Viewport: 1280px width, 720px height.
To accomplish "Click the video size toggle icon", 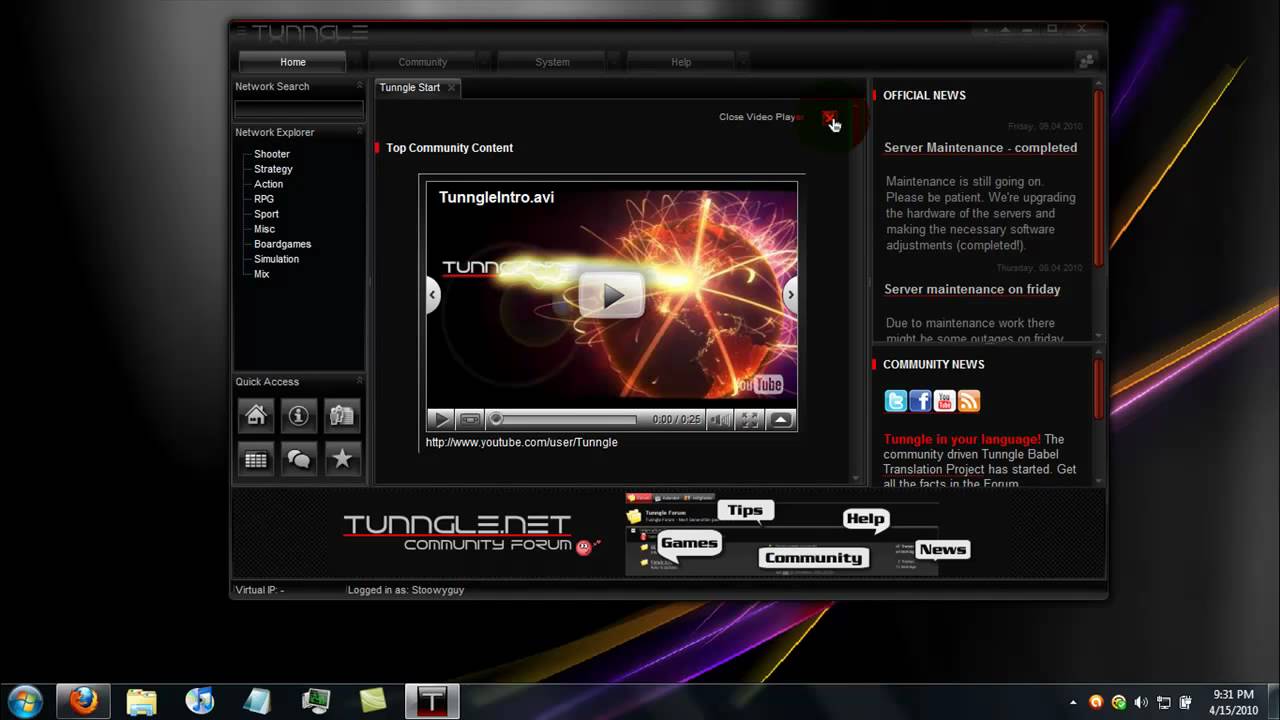I will click(x=470, y=420).
